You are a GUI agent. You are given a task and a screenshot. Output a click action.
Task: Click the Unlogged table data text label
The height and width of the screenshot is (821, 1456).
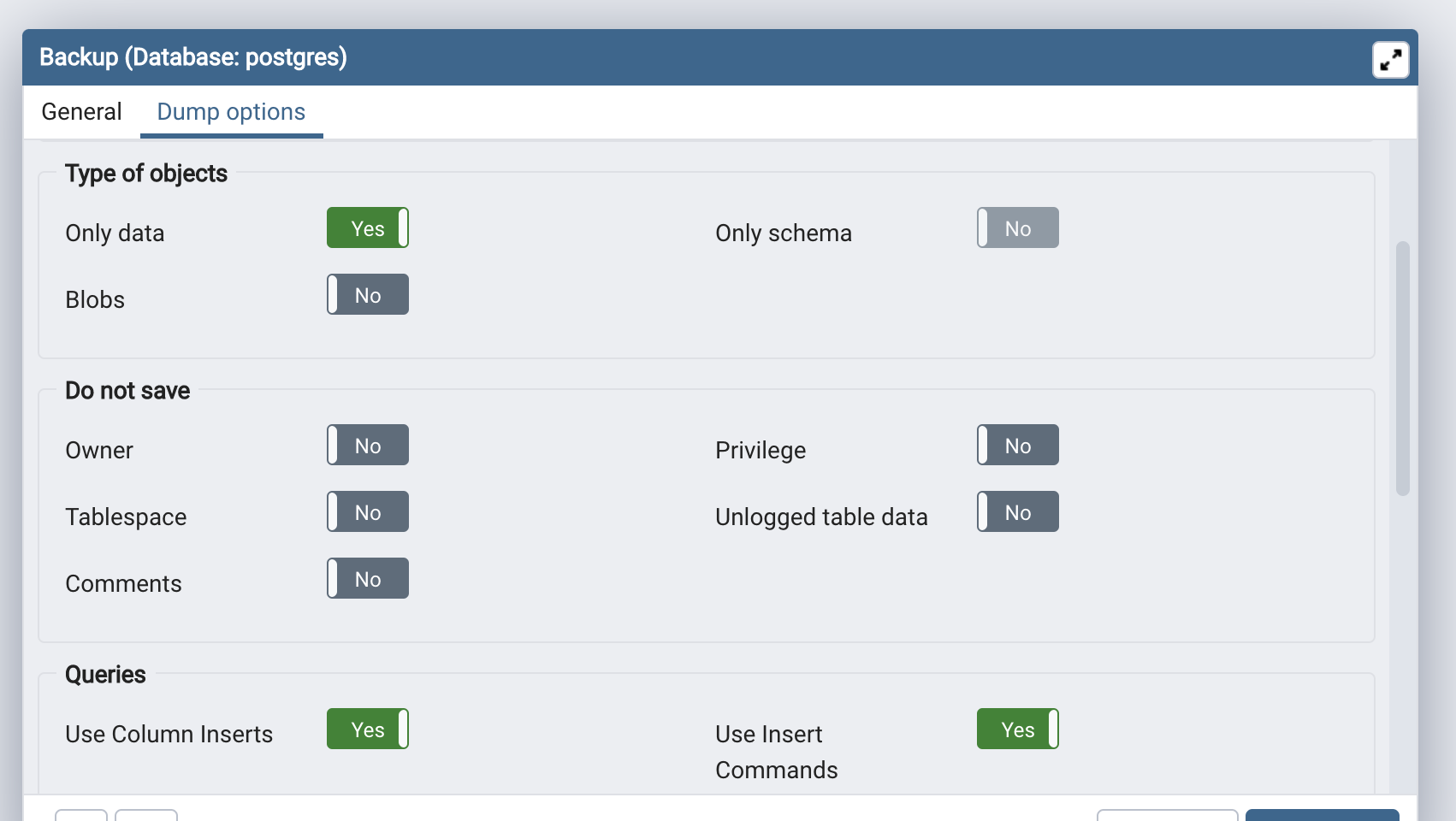click(x=821, y=517)
